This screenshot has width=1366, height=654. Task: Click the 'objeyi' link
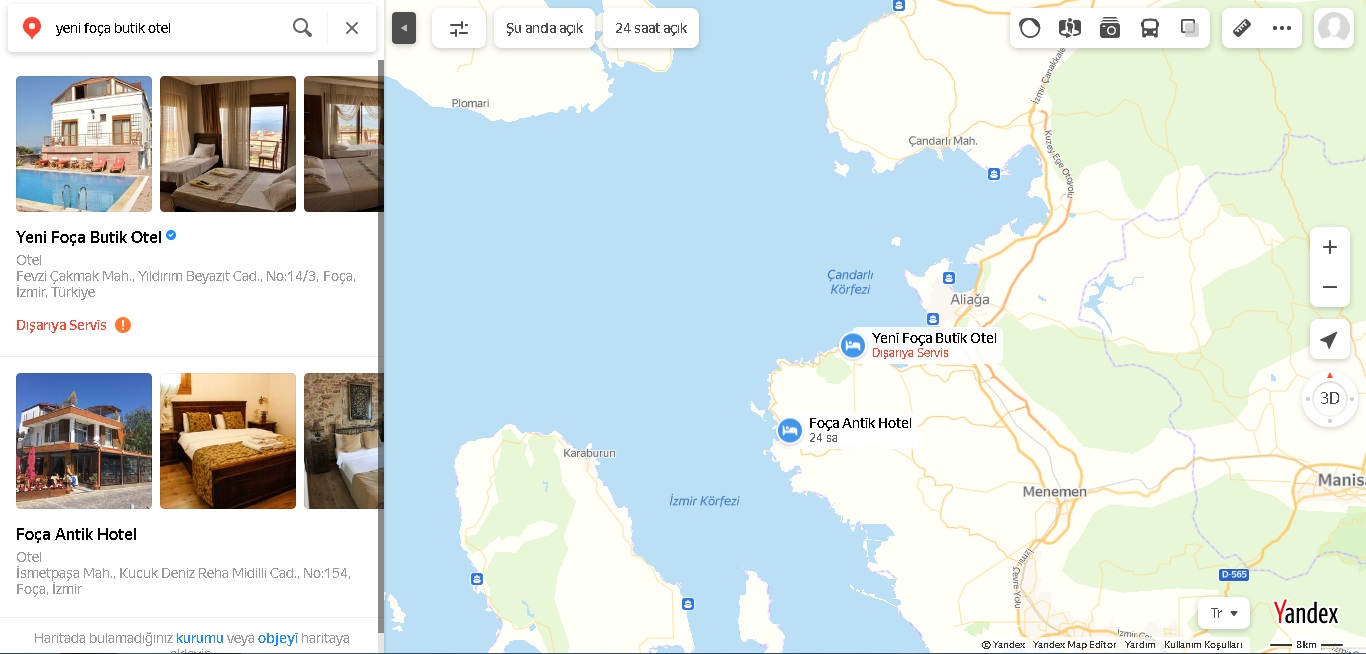[x=278, y=637]
